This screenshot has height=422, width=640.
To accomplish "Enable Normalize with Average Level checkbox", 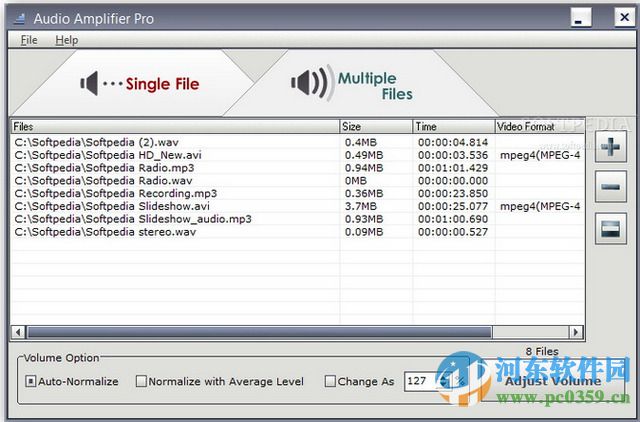I will pos(141,381).
